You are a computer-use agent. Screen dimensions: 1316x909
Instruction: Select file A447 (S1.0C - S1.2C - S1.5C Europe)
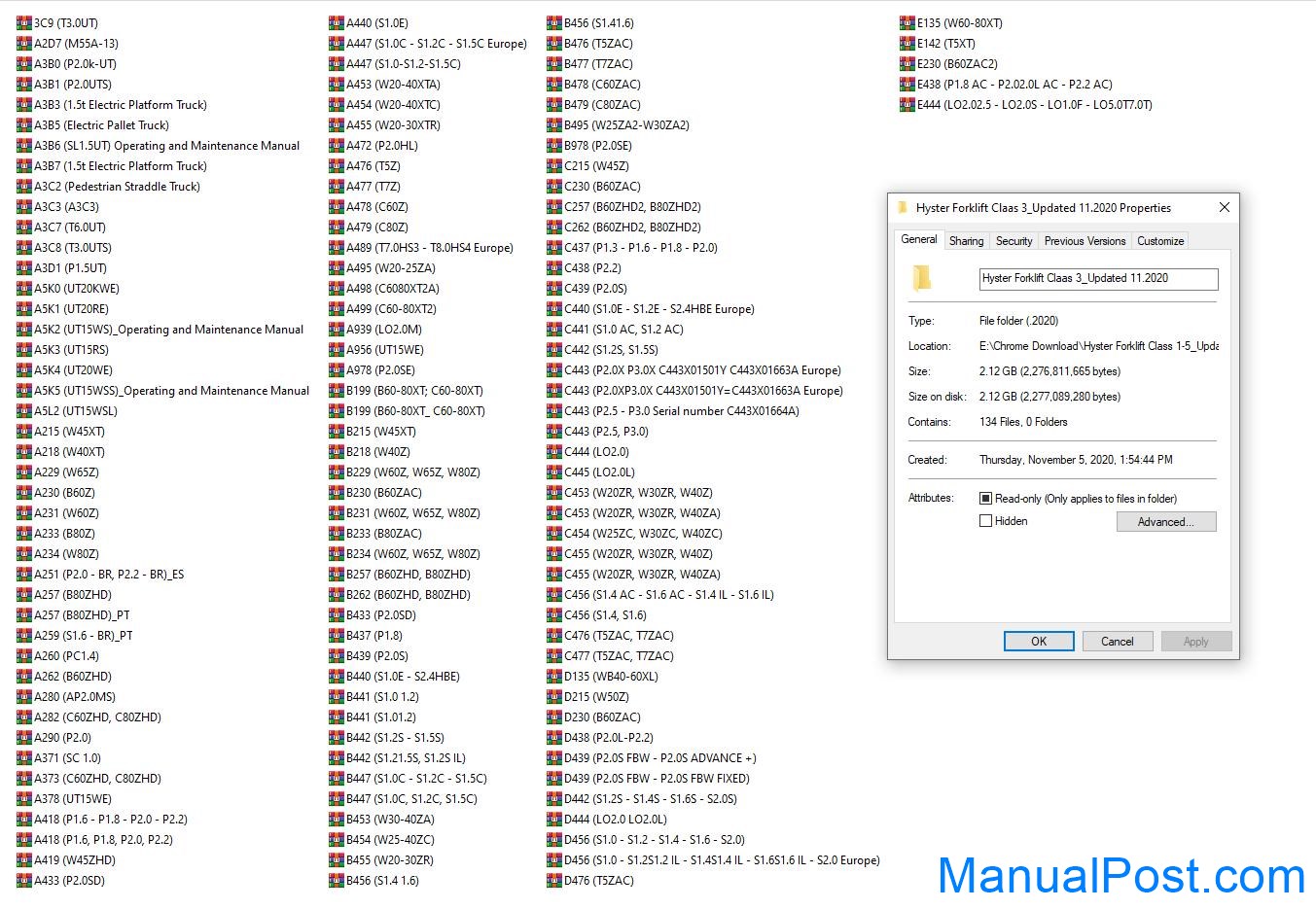[x=428, y=43]
